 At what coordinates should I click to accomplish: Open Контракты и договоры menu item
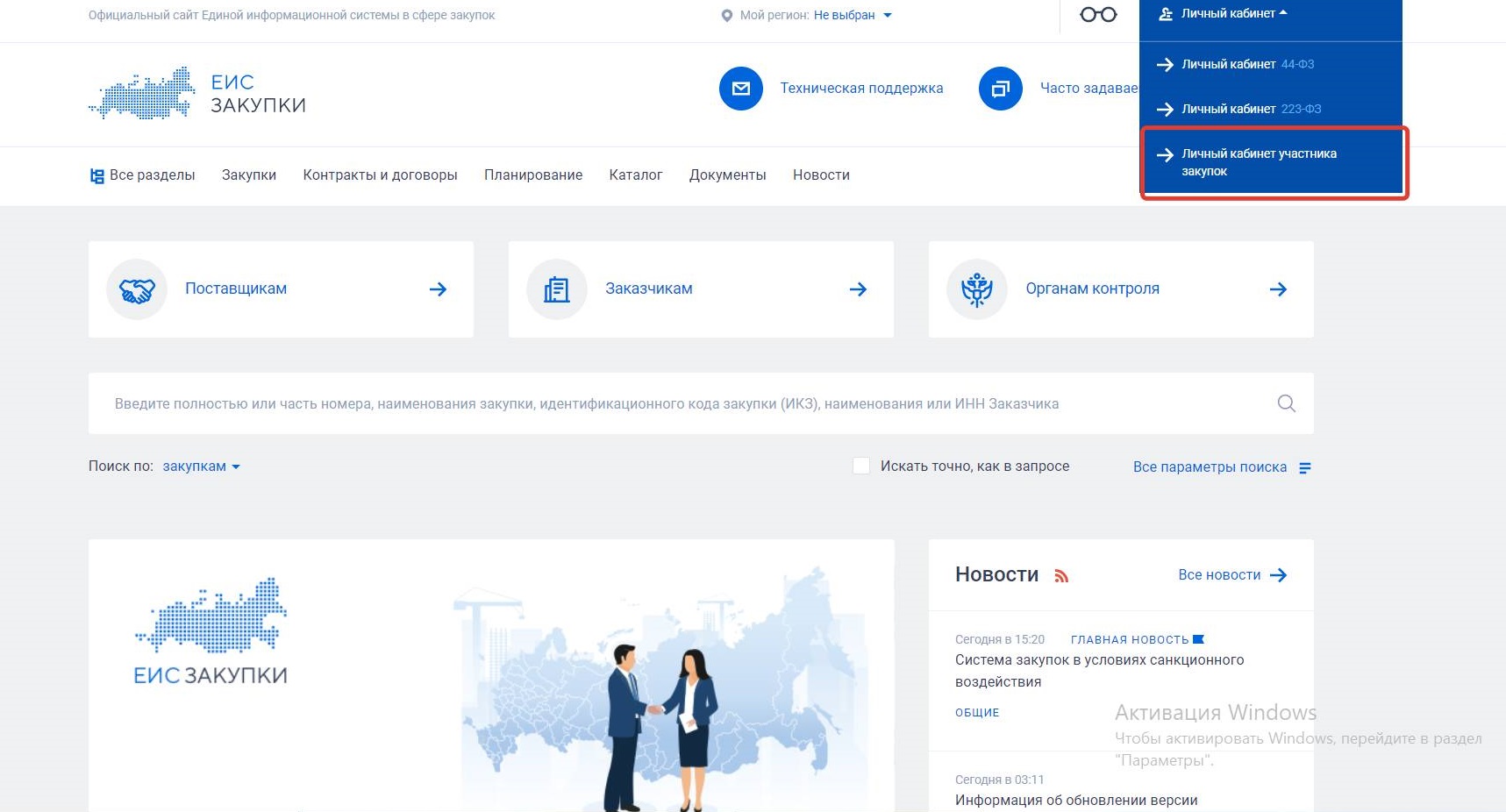tap(381, 175)
